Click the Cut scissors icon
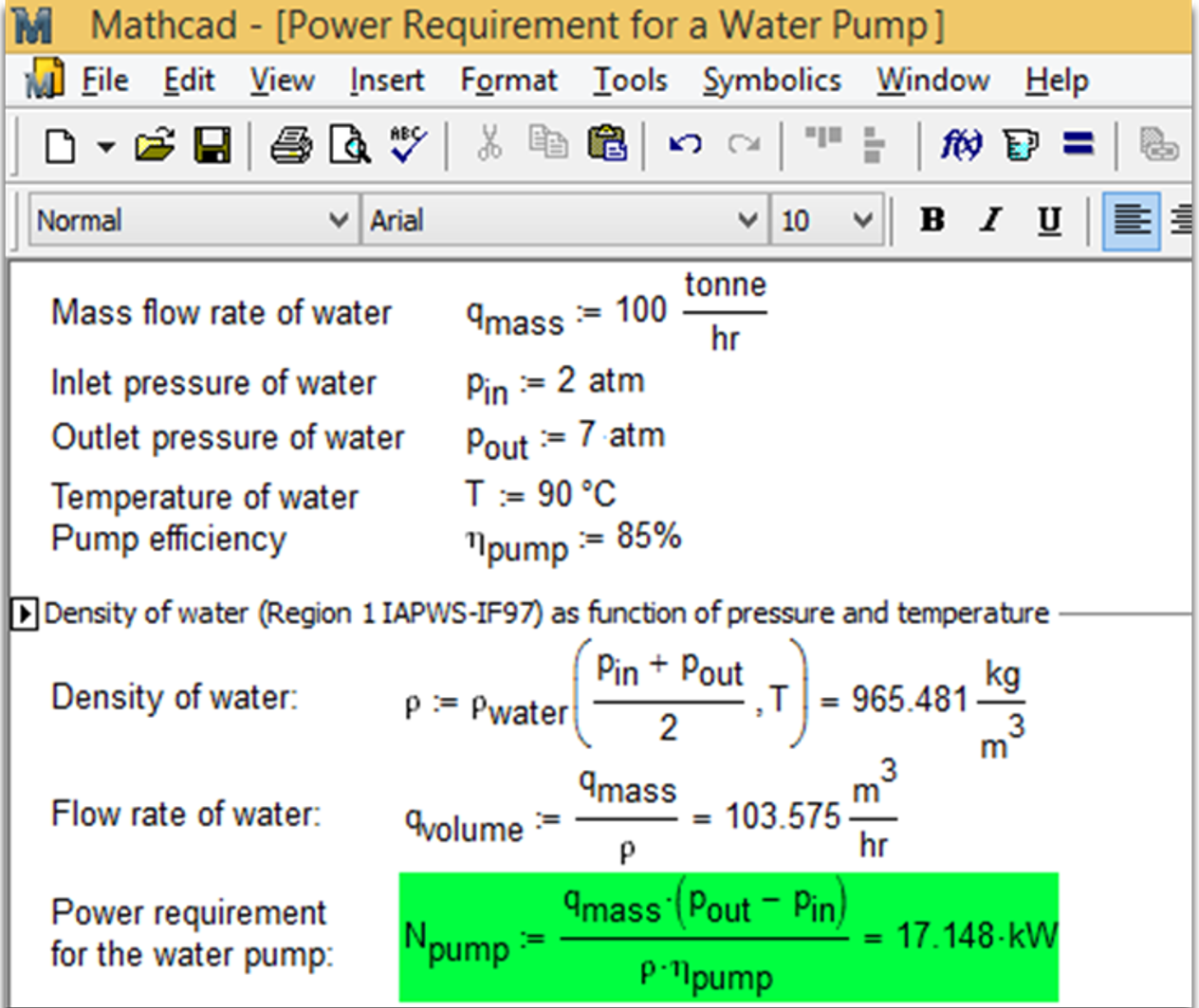1199x1008 pixels. 489,144
